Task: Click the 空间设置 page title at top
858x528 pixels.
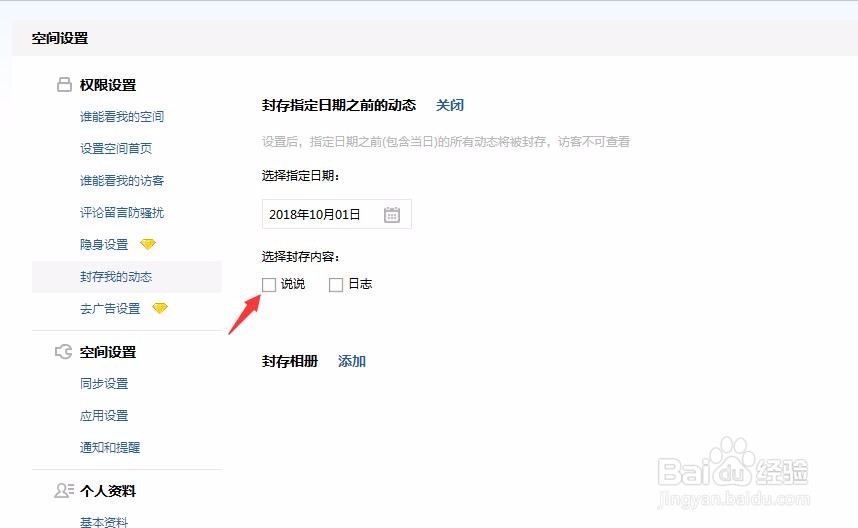Action: 60,38
